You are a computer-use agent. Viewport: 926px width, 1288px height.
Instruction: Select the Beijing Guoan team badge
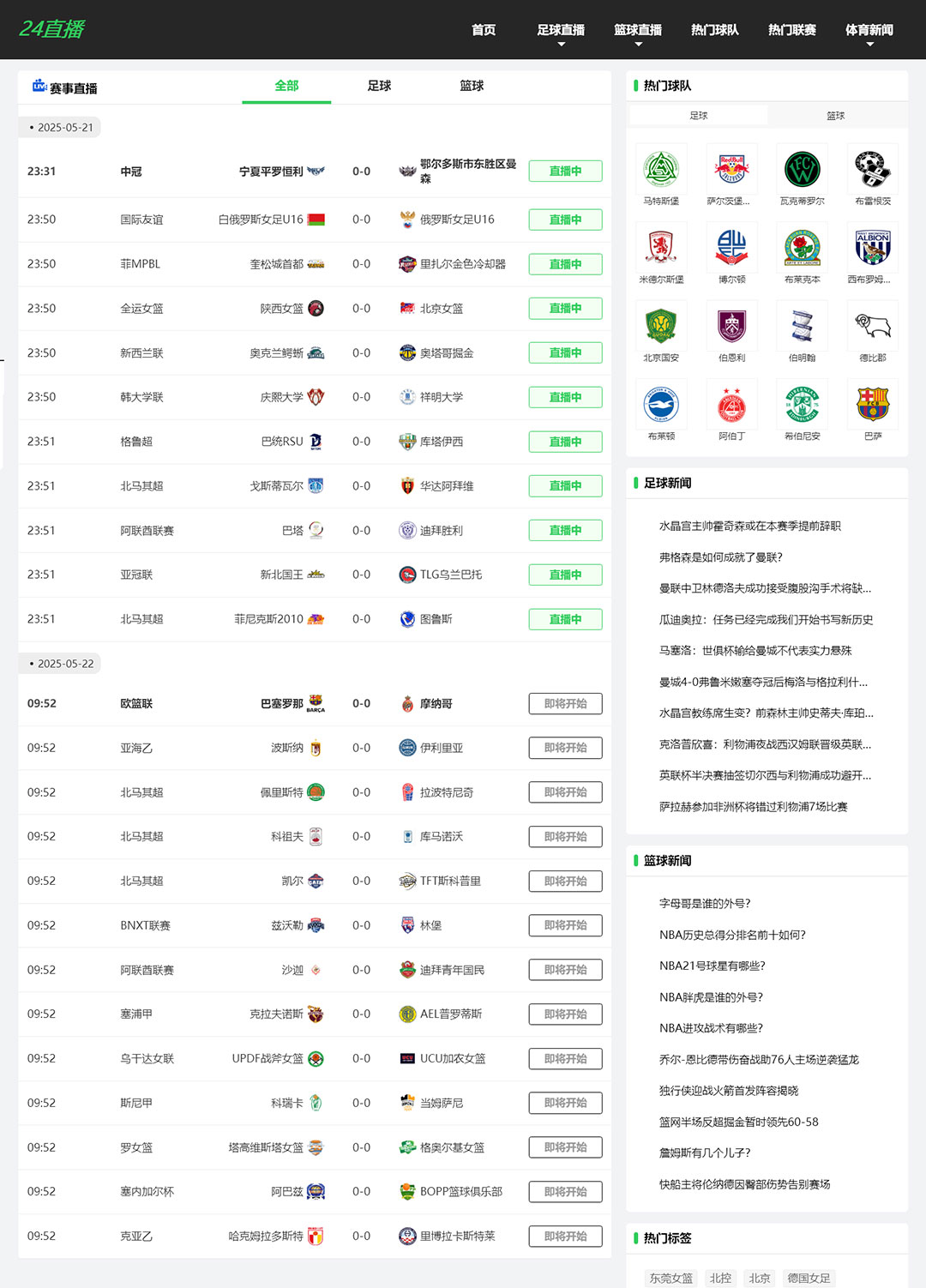point(661,326)
